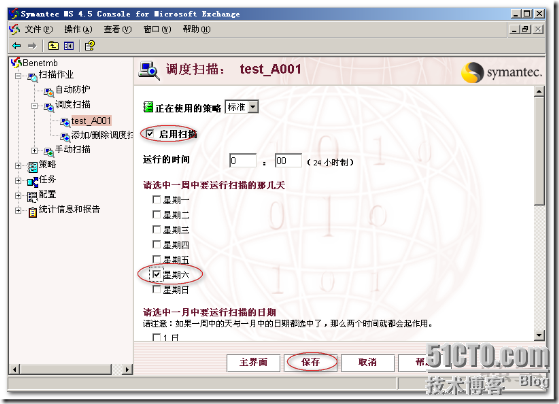
Task: Collapse the 调度扫描 tree node
Action: (x=35, y=106)
